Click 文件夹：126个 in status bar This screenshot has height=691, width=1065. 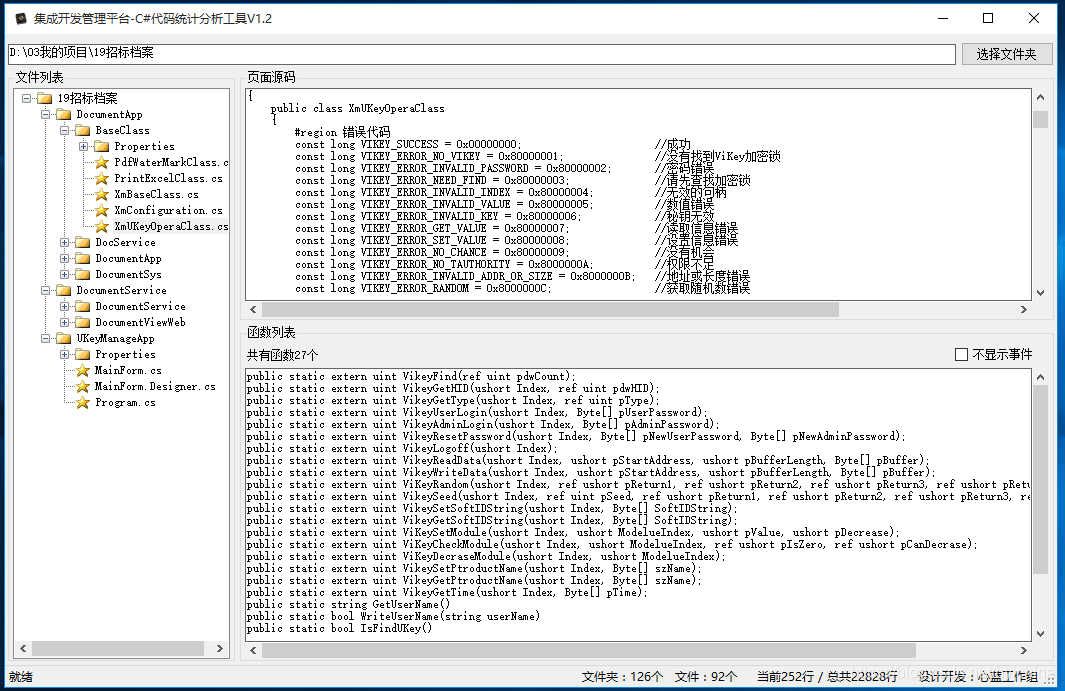pos(622,677)
